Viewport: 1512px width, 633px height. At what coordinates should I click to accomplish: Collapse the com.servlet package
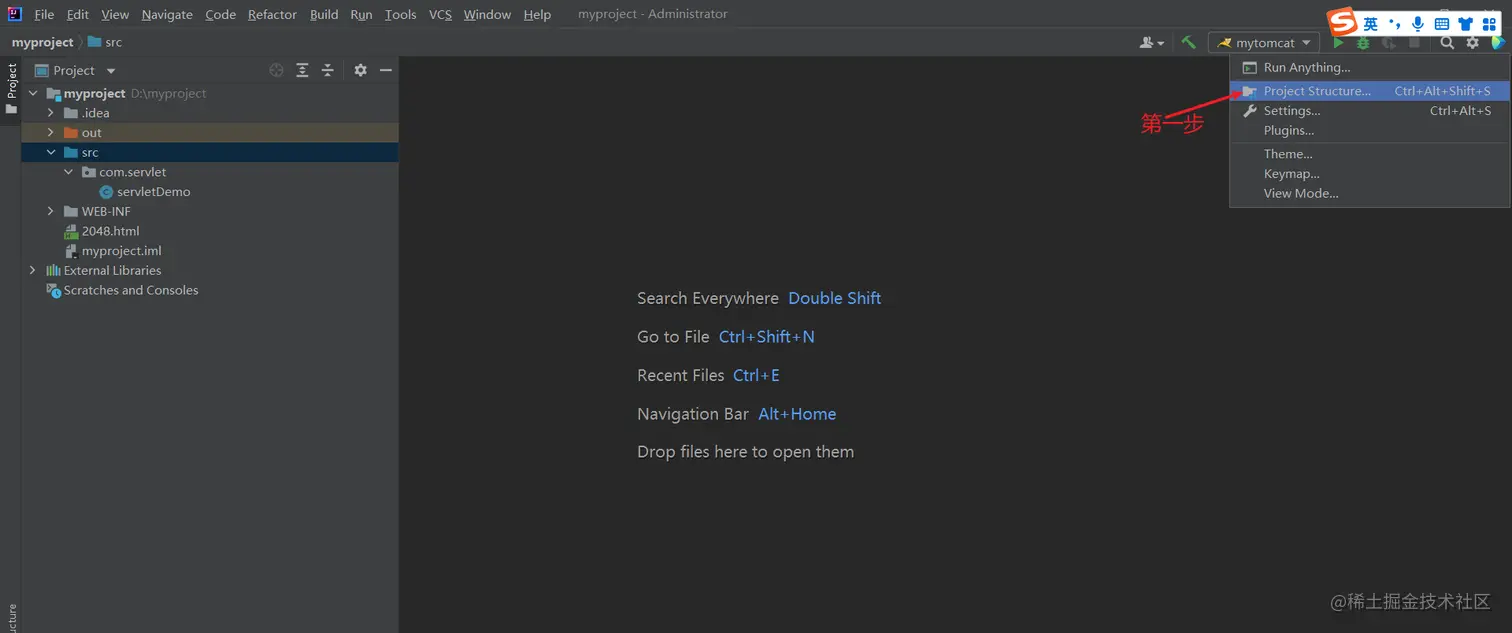click(x=68, y=172)
